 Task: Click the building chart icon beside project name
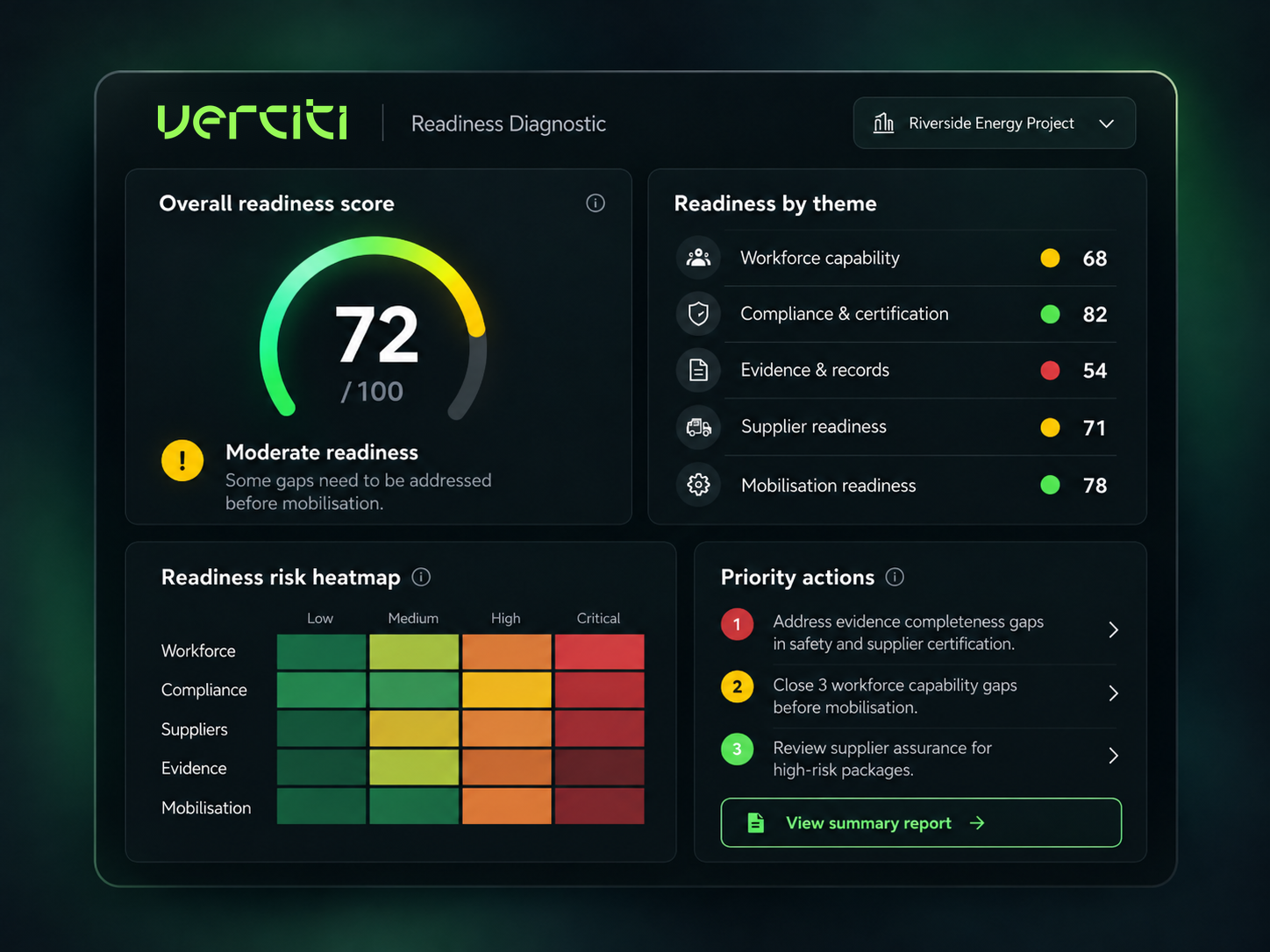click(883, 123)
